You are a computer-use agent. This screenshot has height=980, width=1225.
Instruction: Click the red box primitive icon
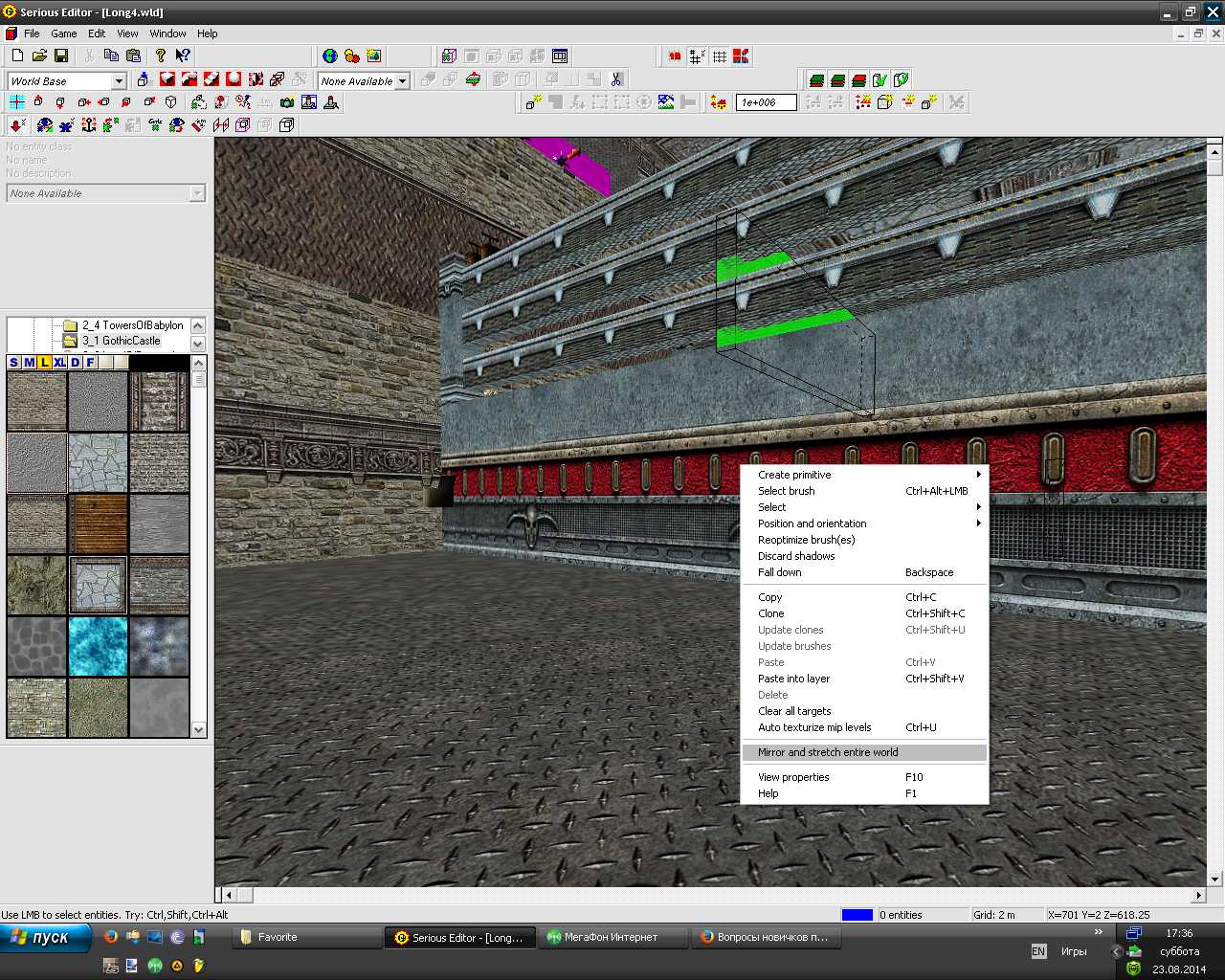pos(167,79)
